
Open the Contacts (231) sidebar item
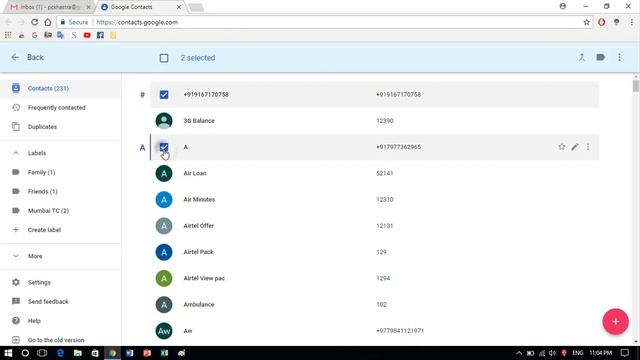(x=60, y=88)
